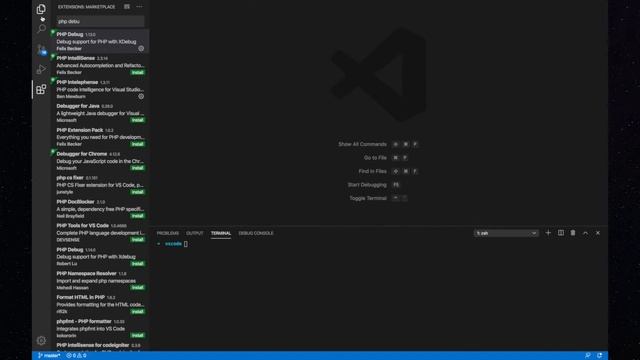This screenshot has height=360, width=640.
Task: Open errors and warnings count in status bar
Action: [76, 356]
